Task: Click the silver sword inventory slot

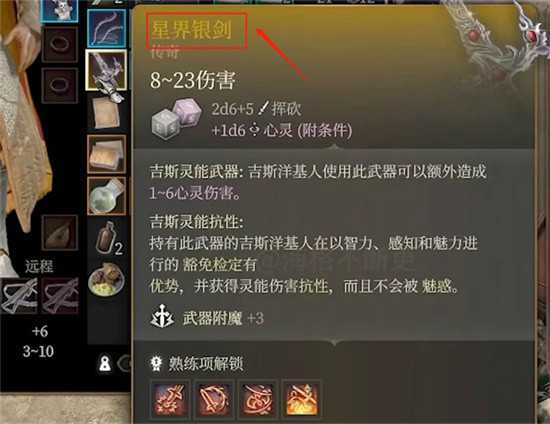Action: tap(106, 70)
